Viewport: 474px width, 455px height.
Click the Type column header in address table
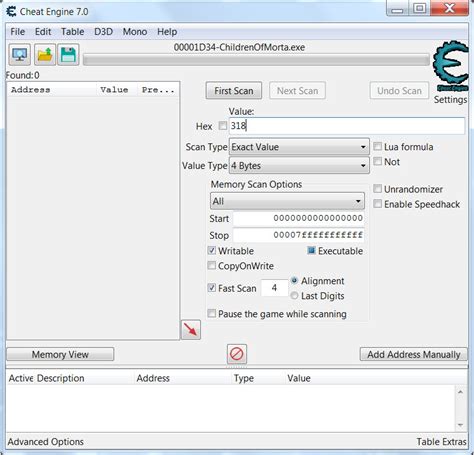click(244, 378)
